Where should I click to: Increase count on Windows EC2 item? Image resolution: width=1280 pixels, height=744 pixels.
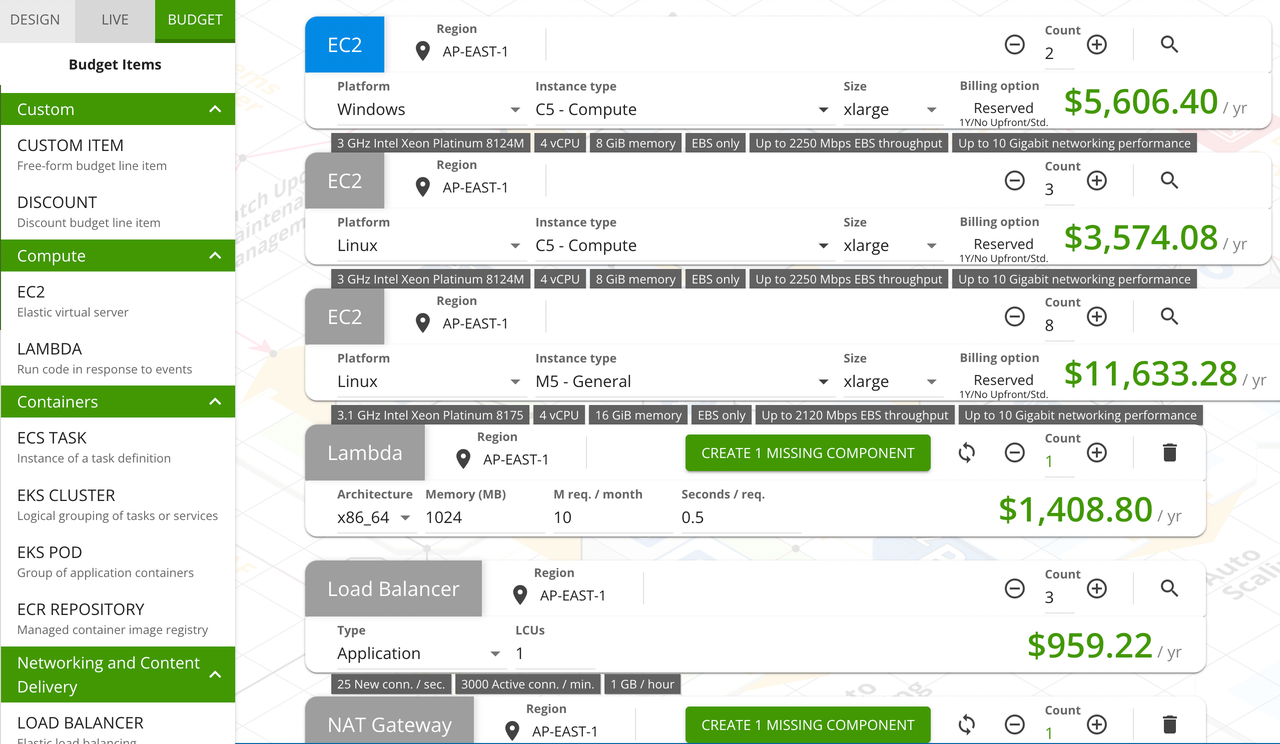click(1097, 44)
